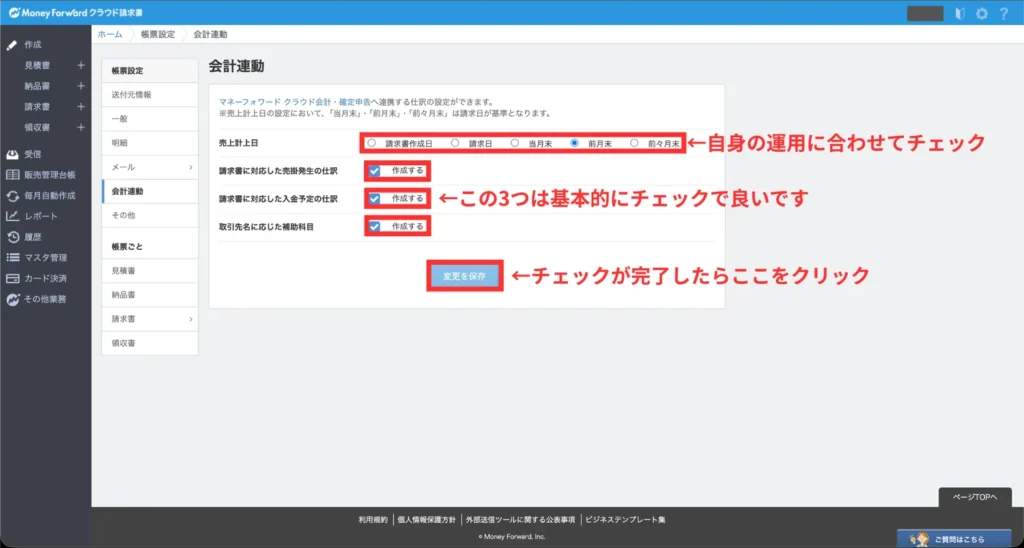This screenshot has height=548, width=1024.
Task: Open 納品書 under 帳票ごと
Action: pos(150,295)
